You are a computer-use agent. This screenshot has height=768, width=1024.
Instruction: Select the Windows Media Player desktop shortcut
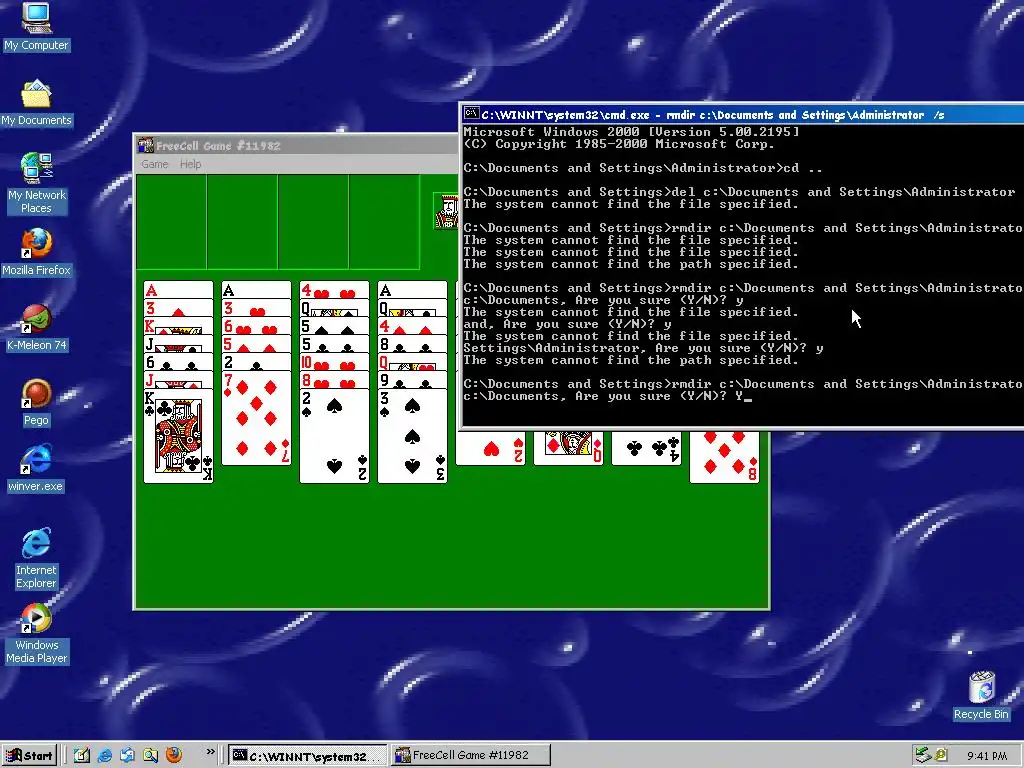tap(36, 633)
